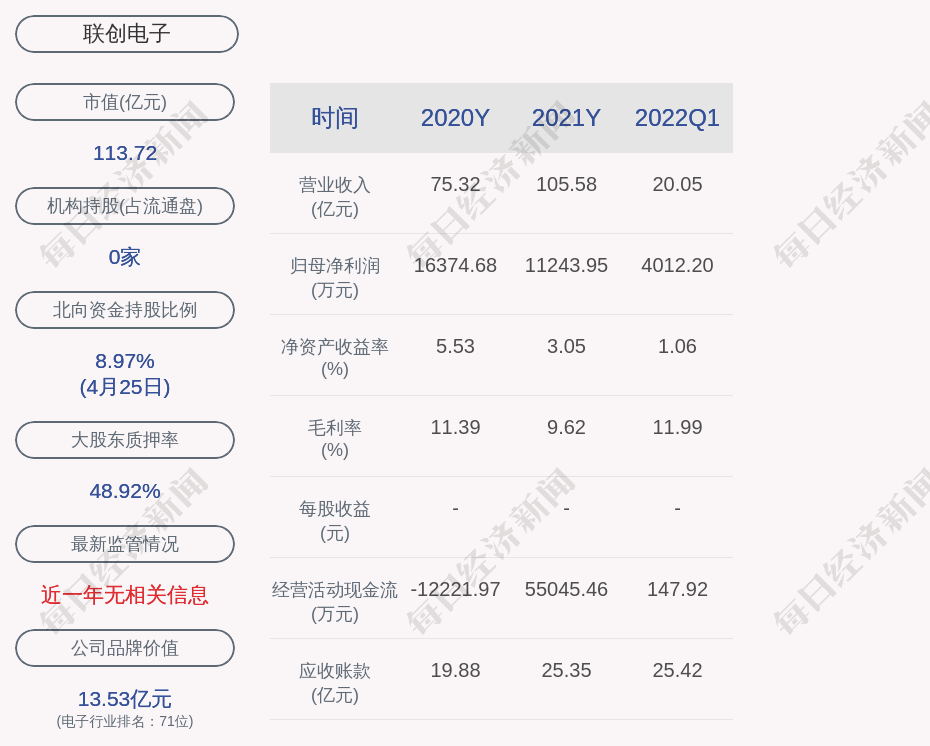This screenshot has width=930, height=746.
Task: Select the 市值(亿元) label pill
Action: 125,102
